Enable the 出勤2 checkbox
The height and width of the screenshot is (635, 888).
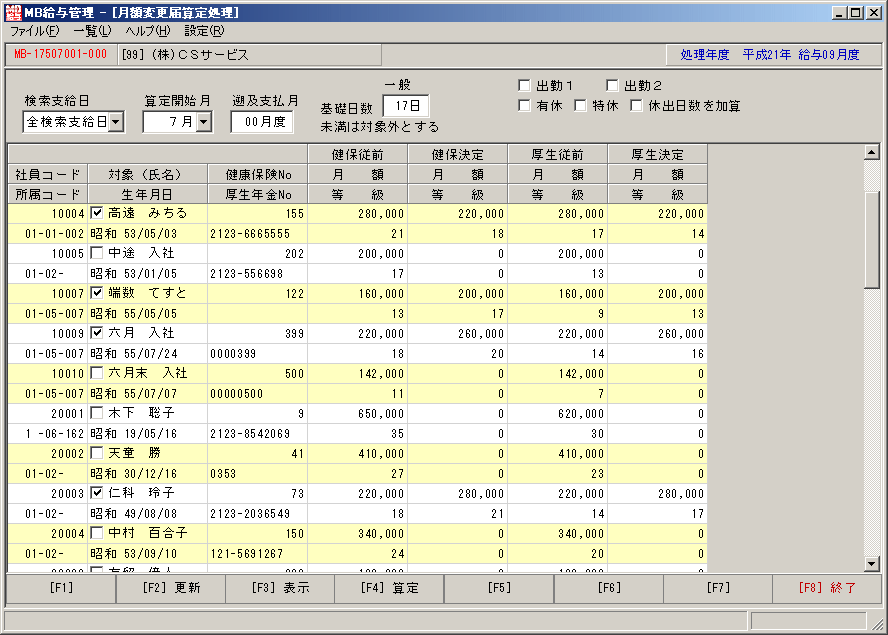(x=612, y=86)
